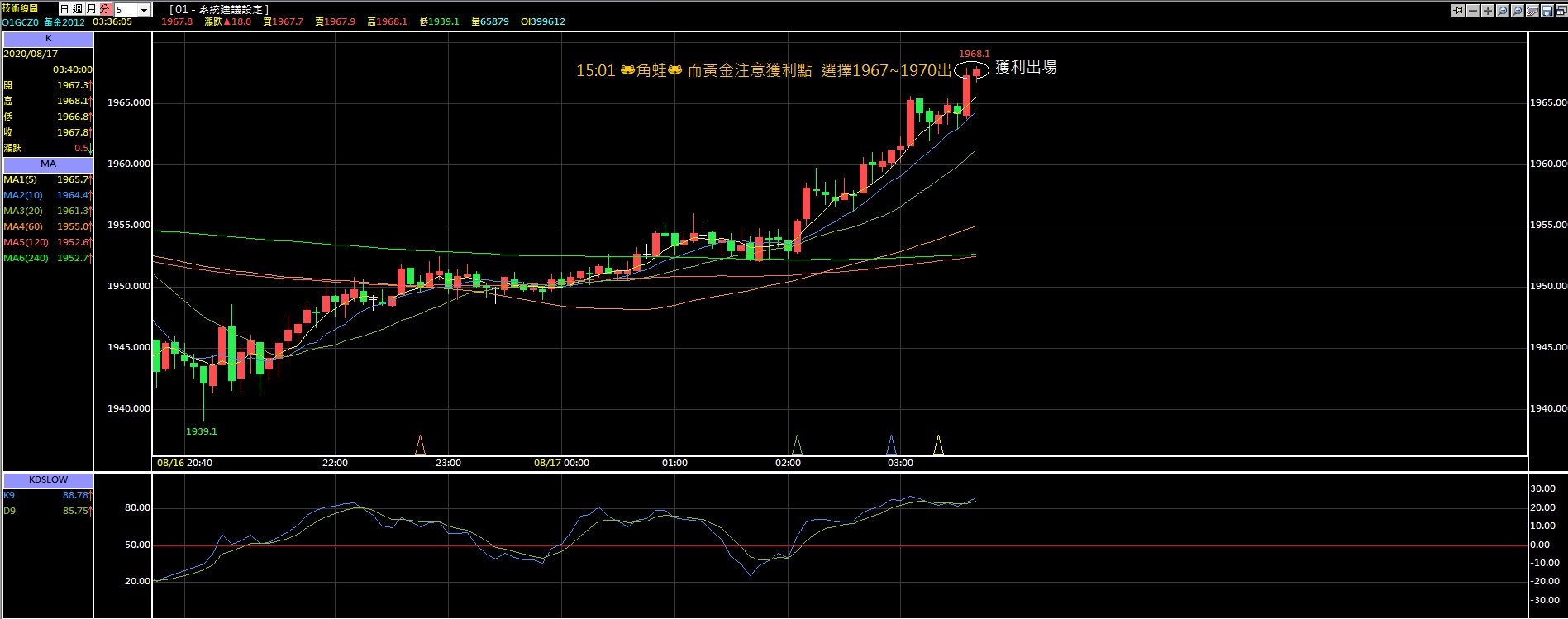Open the minute interval dropdown arrow
The height and width of the screenshot is (619, 1568).
pos(145,10)
